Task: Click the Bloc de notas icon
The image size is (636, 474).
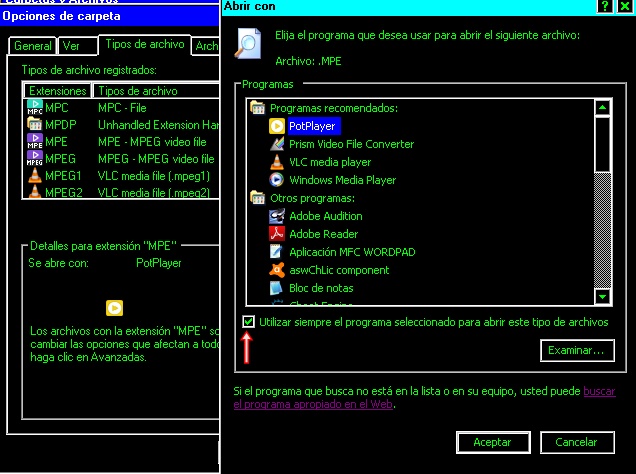Action: click(x=277, y=288)
